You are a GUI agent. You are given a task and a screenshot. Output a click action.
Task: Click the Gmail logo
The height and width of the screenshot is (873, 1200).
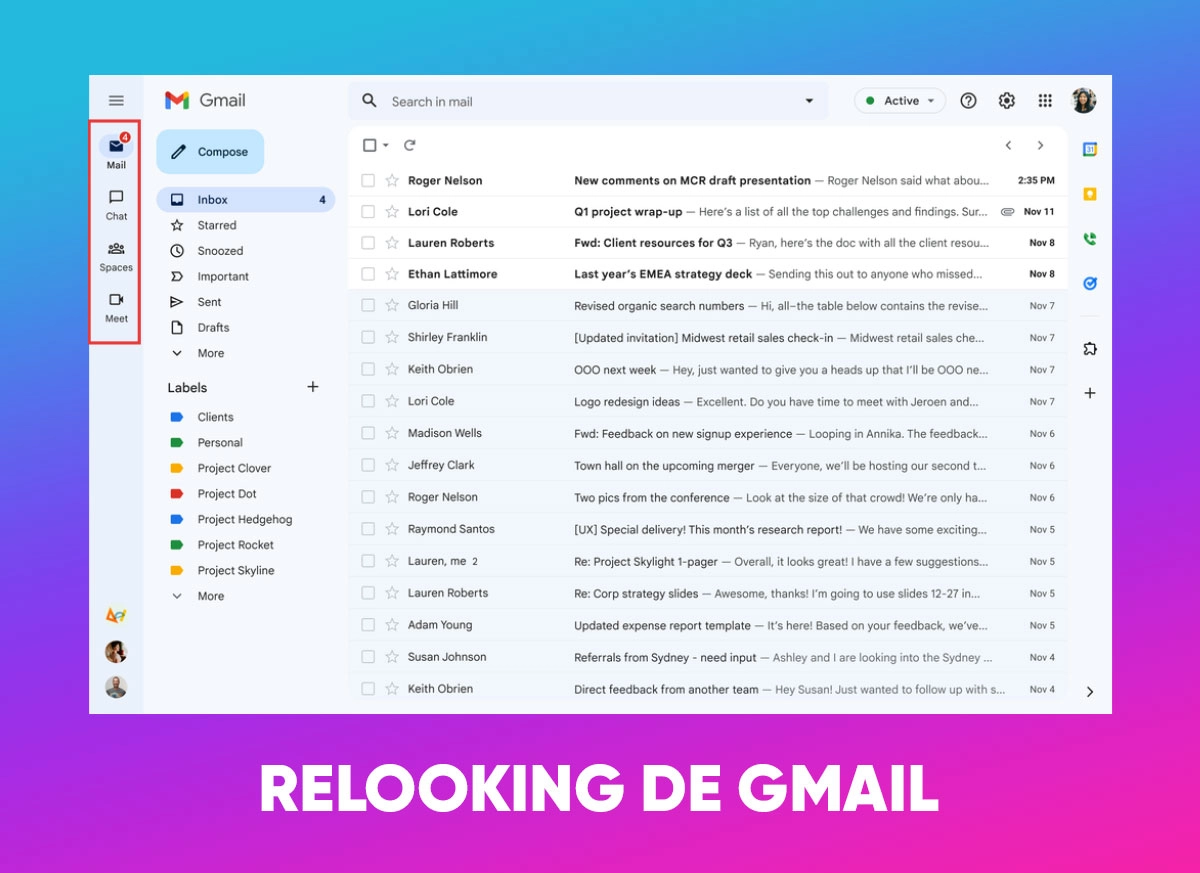tap(205, 100)
